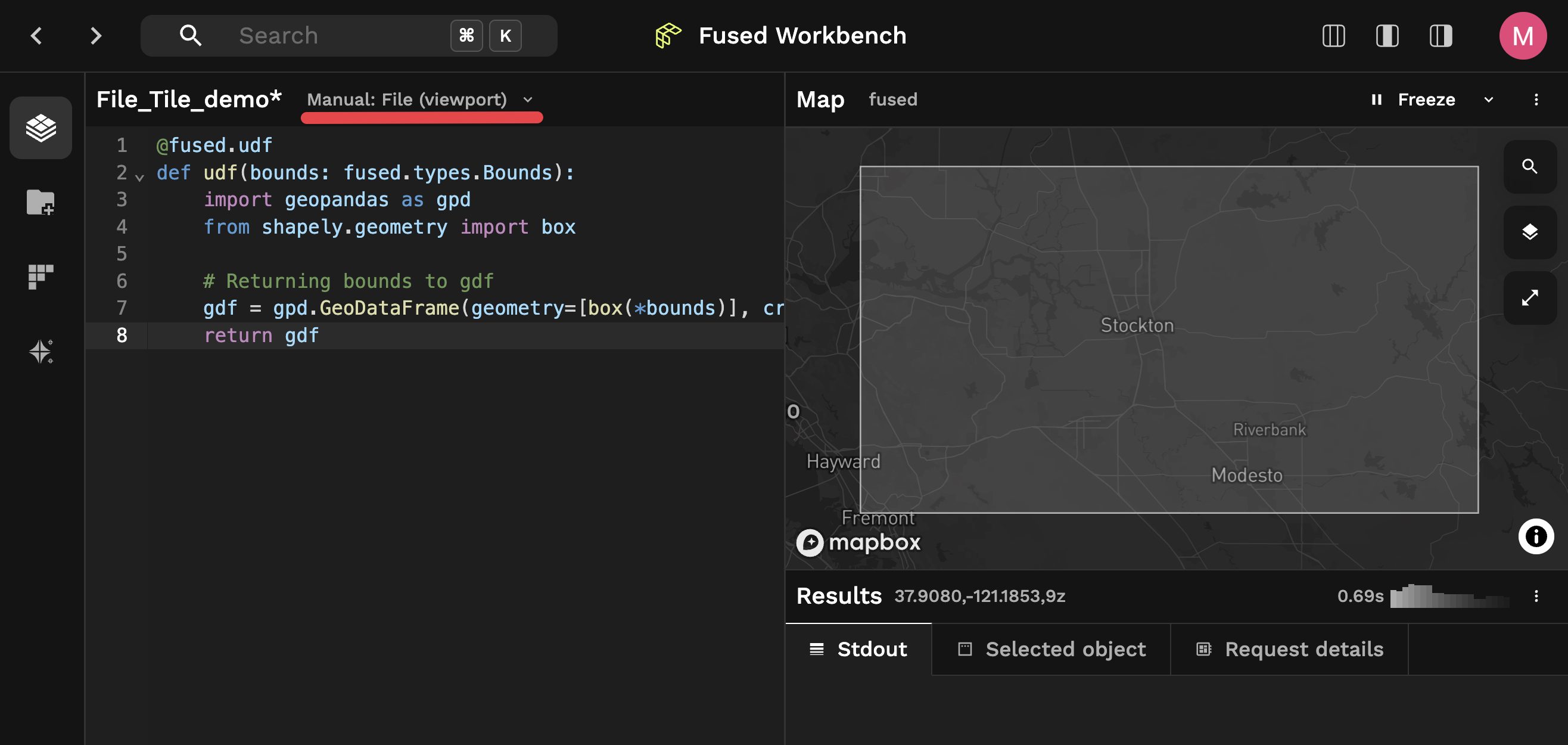
Task: Click the Hayward label on the map
Action: (843, 461)
